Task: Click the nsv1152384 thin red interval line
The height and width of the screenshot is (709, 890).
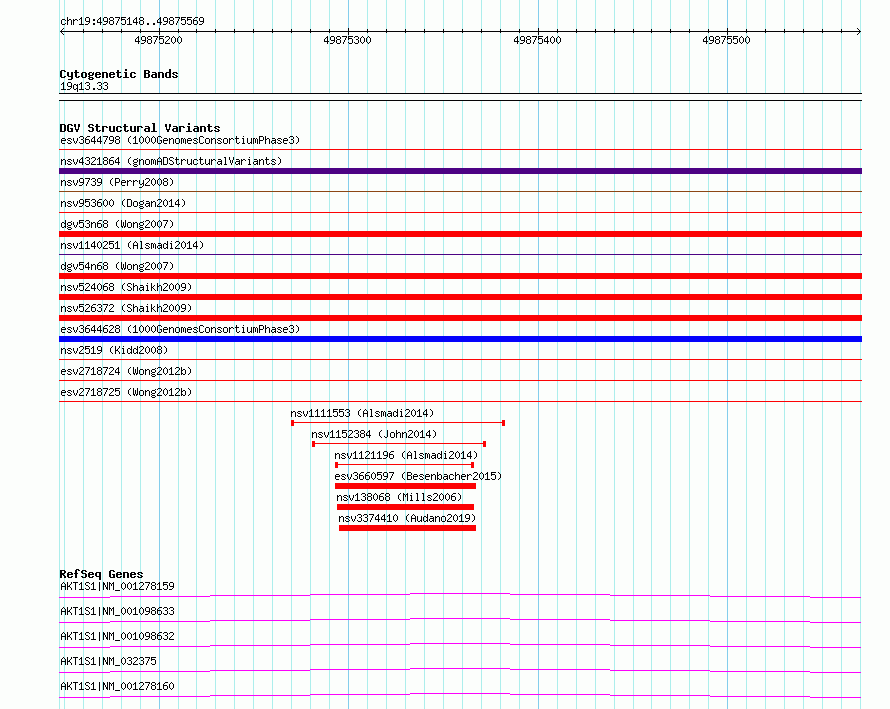Action: coord(399,444)
